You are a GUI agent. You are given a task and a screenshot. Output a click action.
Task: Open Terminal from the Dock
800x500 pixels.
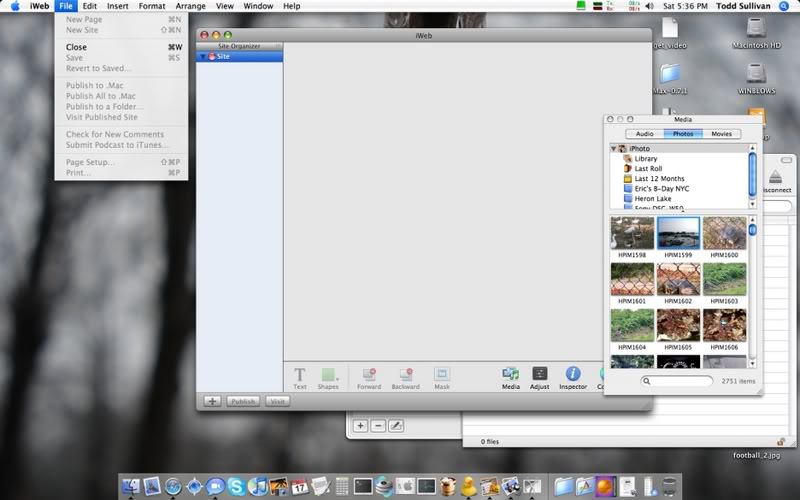363,487
